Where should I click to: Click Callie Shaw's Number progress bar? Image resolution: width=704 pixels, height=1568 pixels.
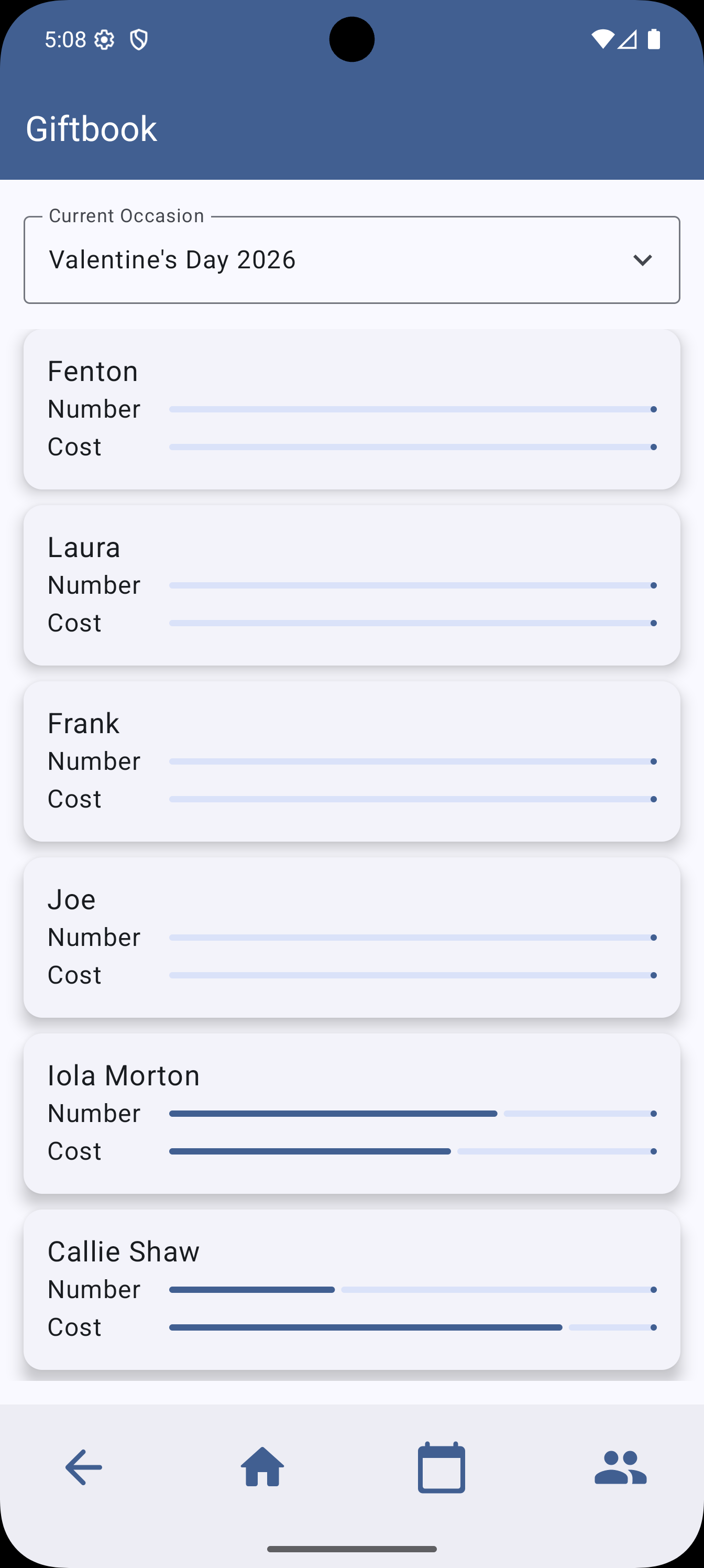click(x=413, y=1289)
